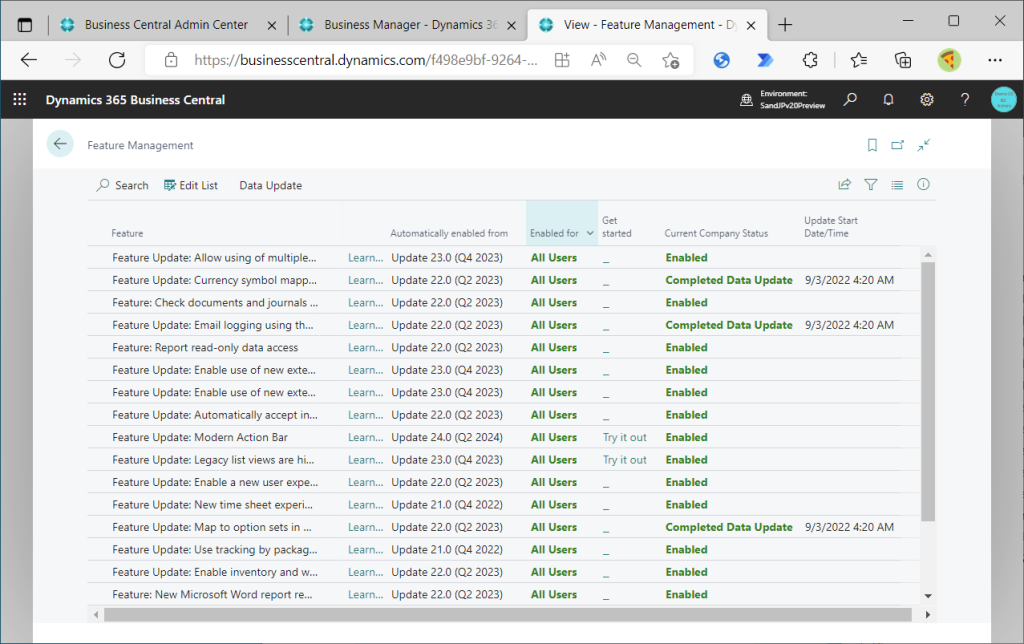Viewport: 1024px width, 644px height.
Task: Go back using the Feature Management back arrow
Action: 60,144
